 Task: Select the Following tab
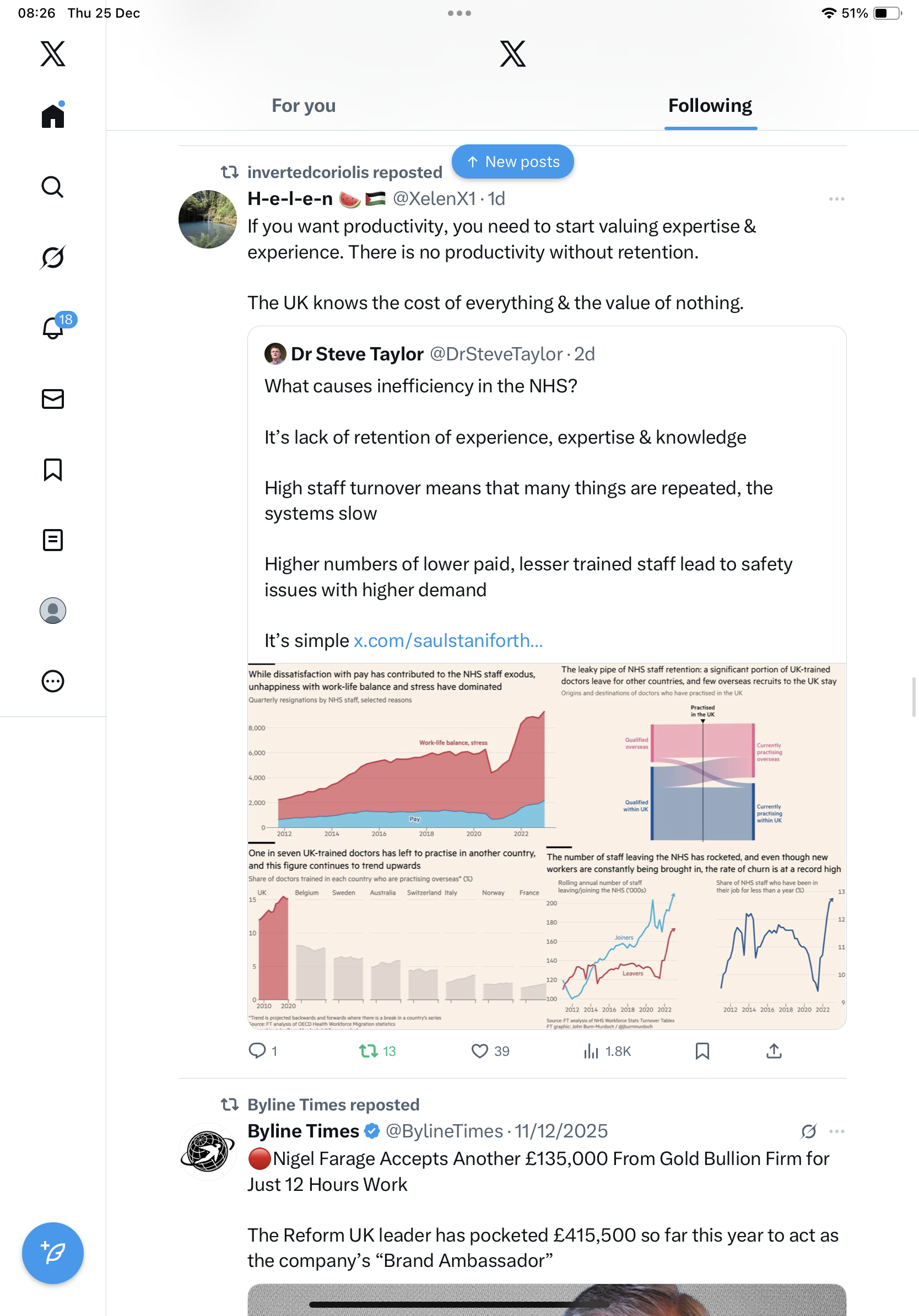(710, 105)
